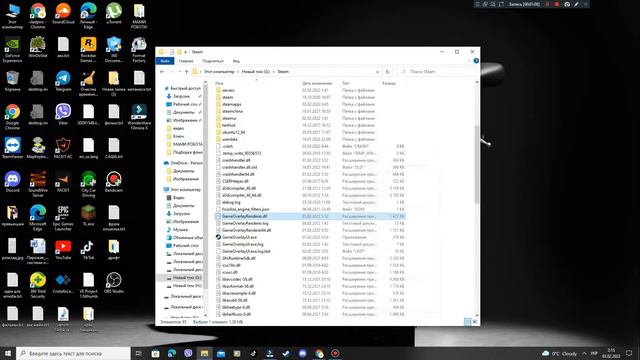Screen dimensions: 640x360
Task: Click file list vertical scrollbar thumb
Action: 477,164
